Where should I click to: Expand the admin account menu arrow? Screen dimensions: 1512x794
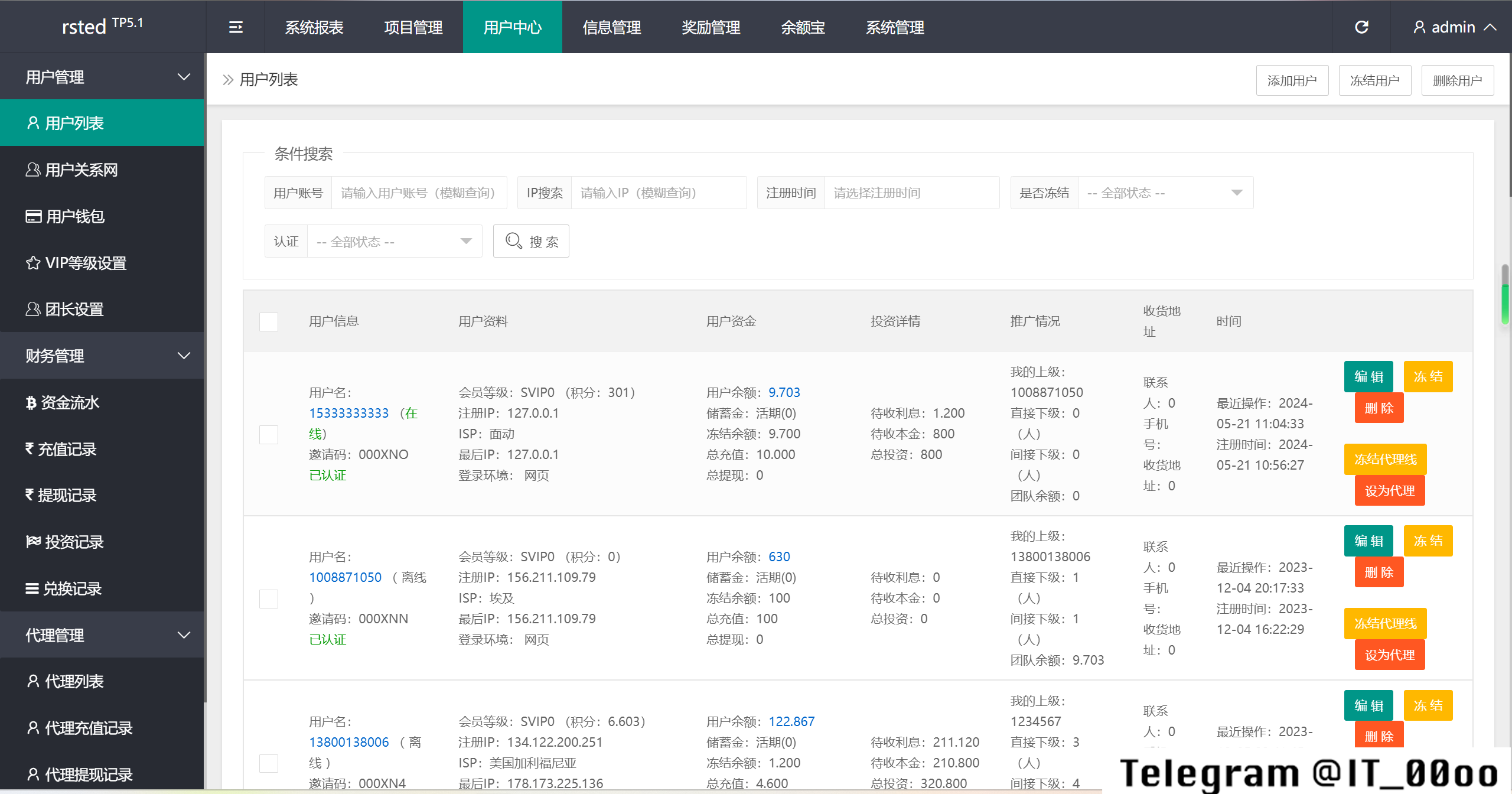tap(1490, 27)
